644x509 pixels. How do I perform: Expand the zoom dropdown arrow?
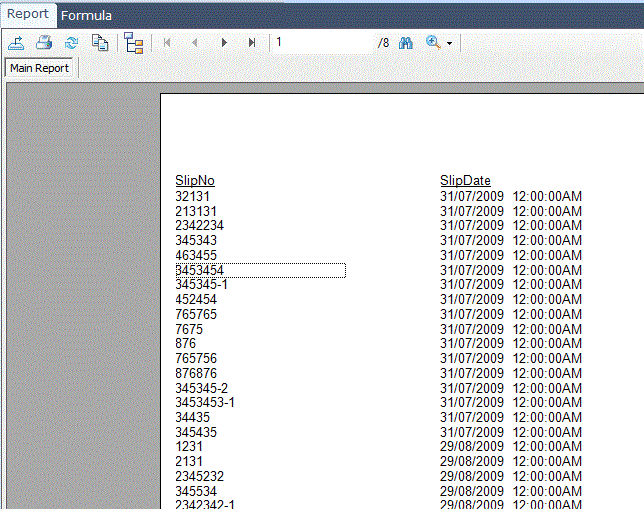(450, 44)
